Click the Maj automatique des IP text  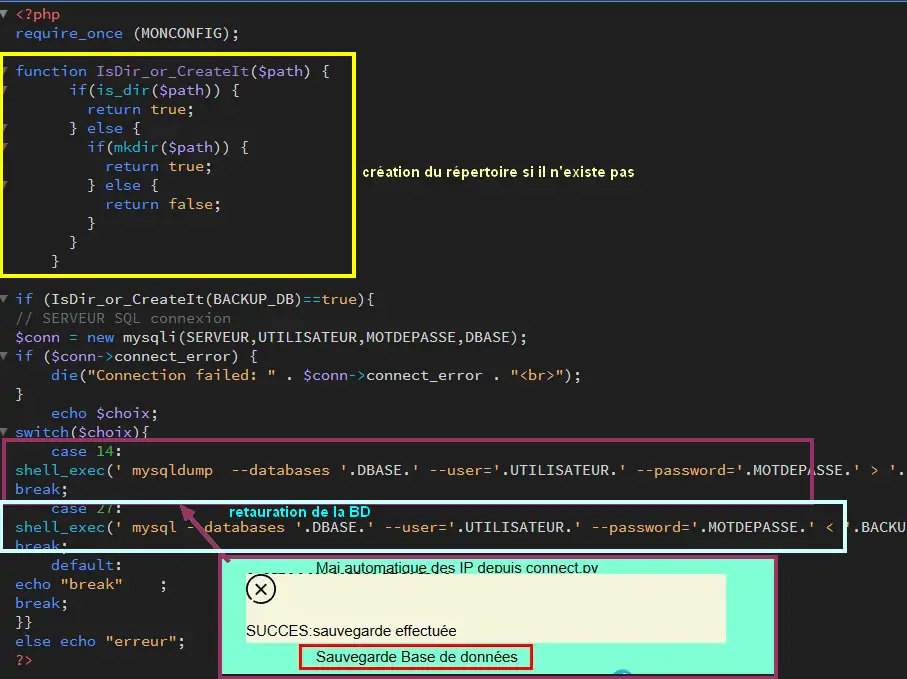point(457,568)
